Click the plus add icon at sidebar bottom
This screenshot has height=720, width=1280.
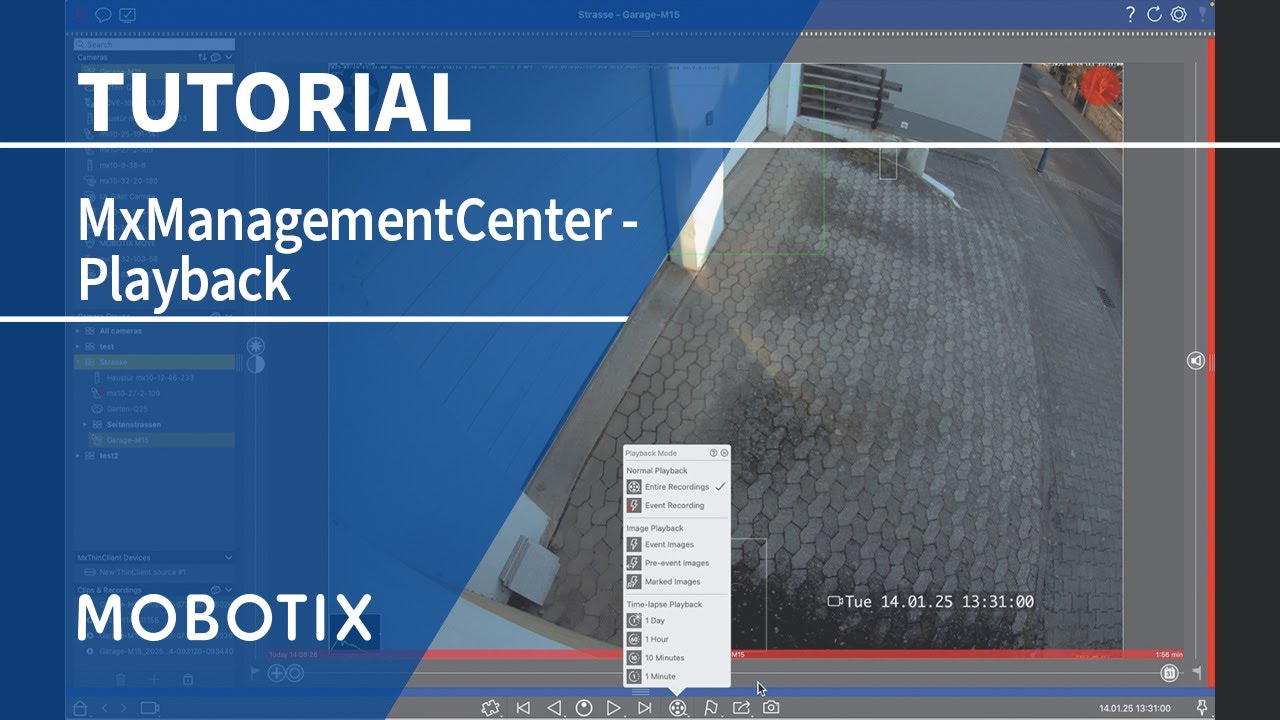154,679
